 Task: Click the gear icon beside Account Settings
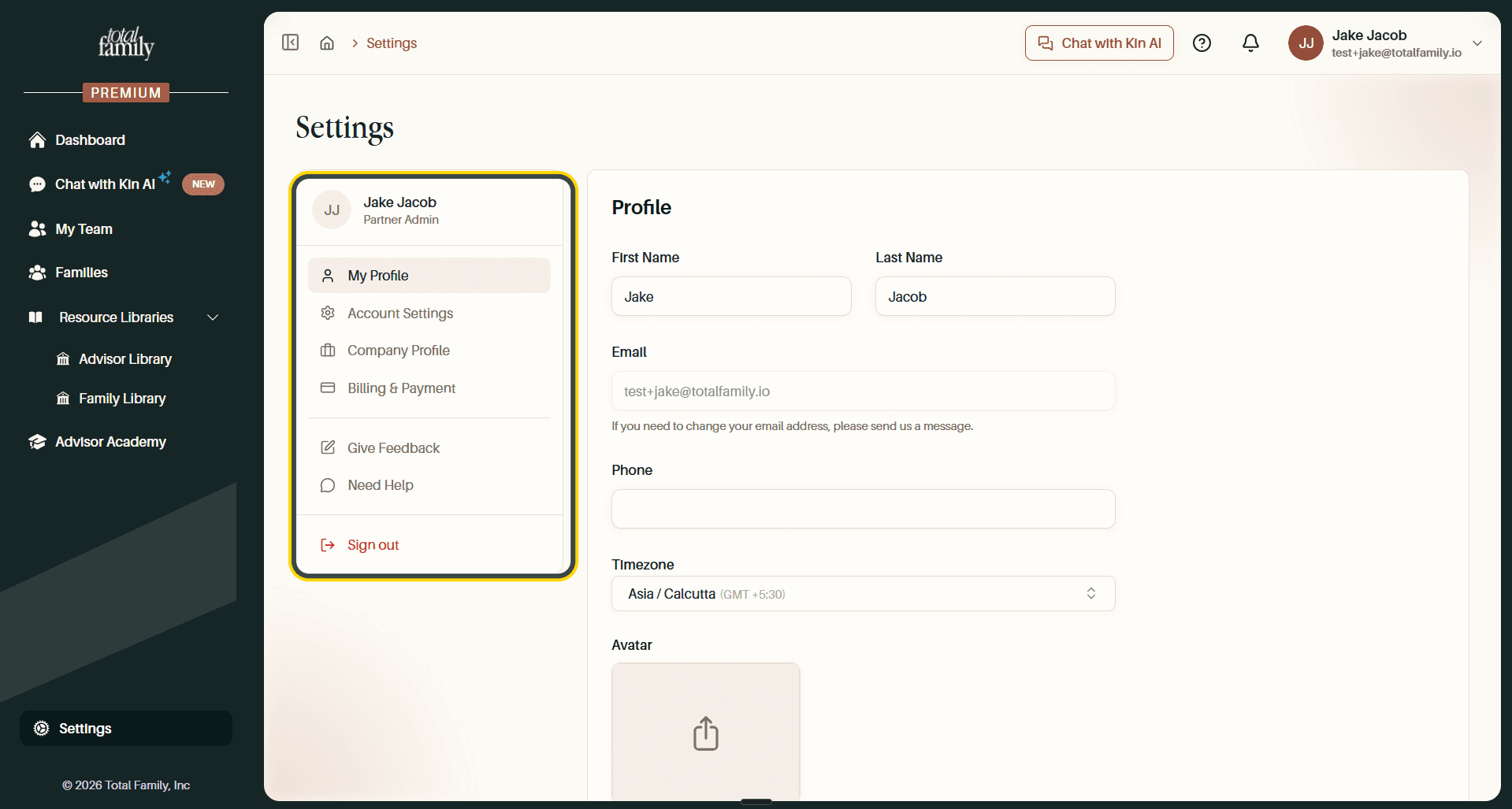tap(328, 314)
